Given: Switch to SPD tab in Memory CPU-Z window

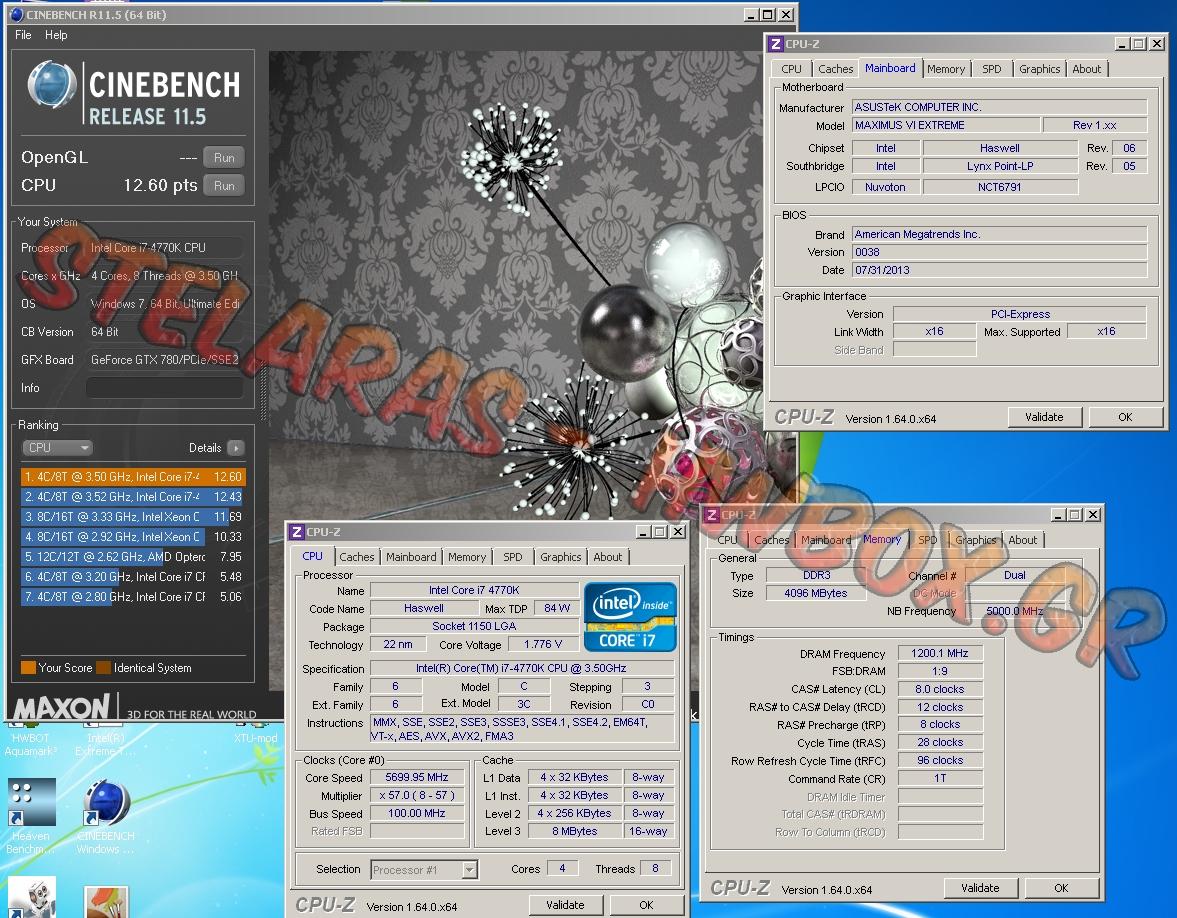Looking at the screenshot, I should click(x=928, y=540).
